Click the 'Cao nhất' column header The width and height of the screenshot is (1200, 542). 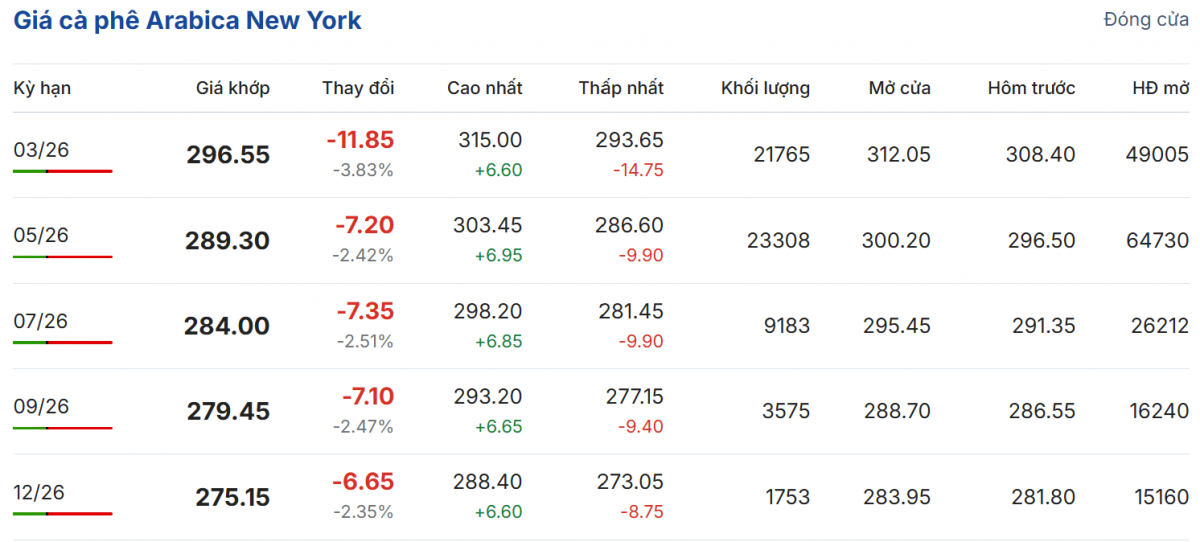coord(484,88)
